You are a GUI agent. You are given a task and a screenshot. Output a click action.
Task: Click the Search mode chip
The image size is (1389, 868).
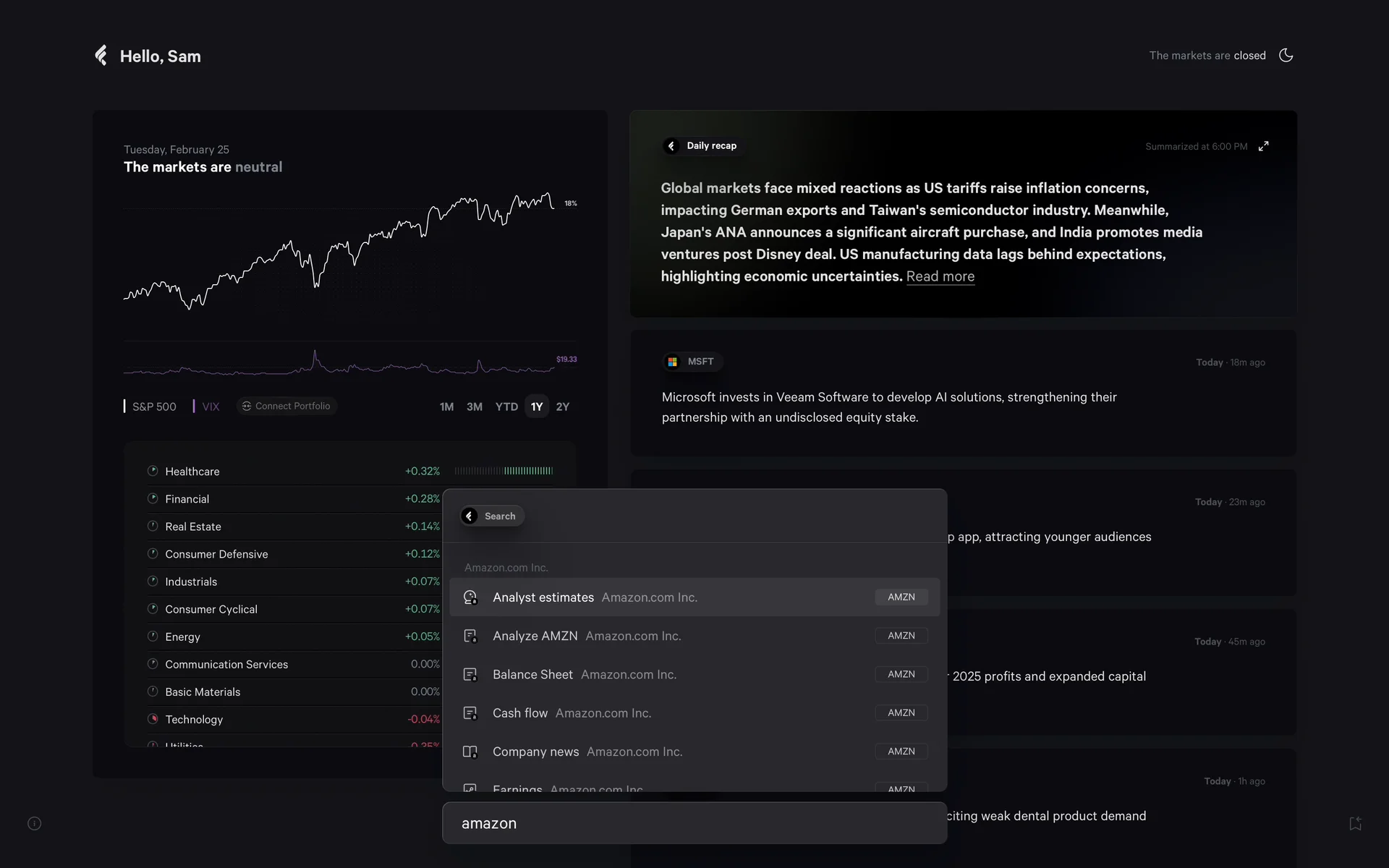492,516
